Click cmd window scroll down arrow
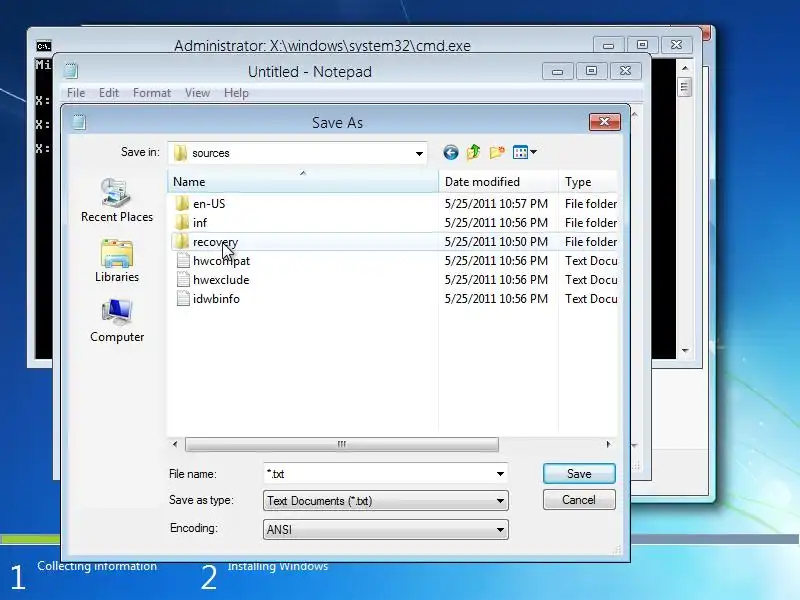Screen dimensions: 800x600 click(685, 351)
